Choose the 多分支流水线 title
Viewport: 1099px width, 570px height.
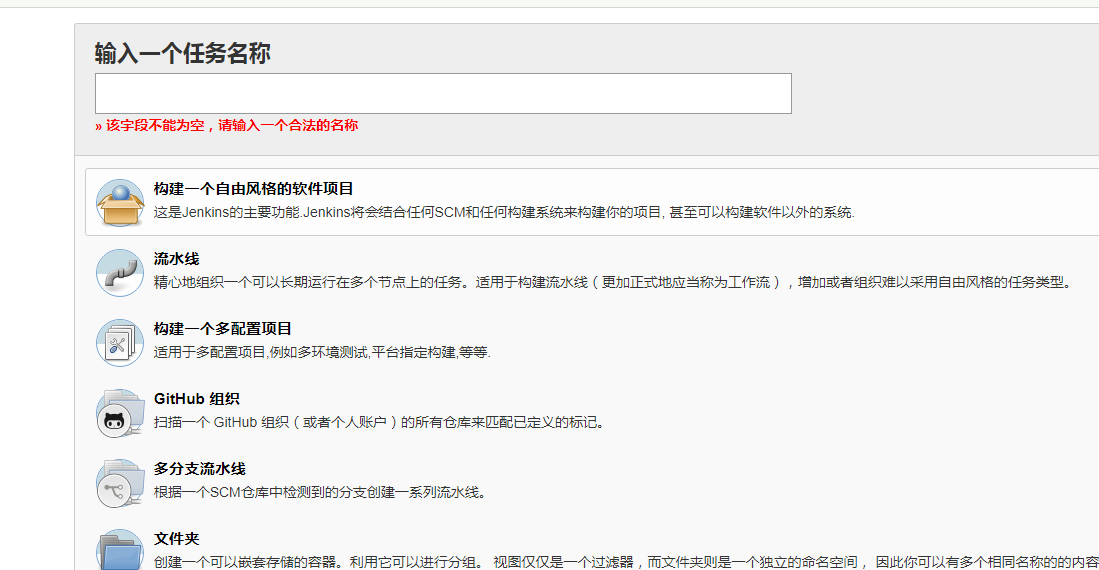click(200, 469)
